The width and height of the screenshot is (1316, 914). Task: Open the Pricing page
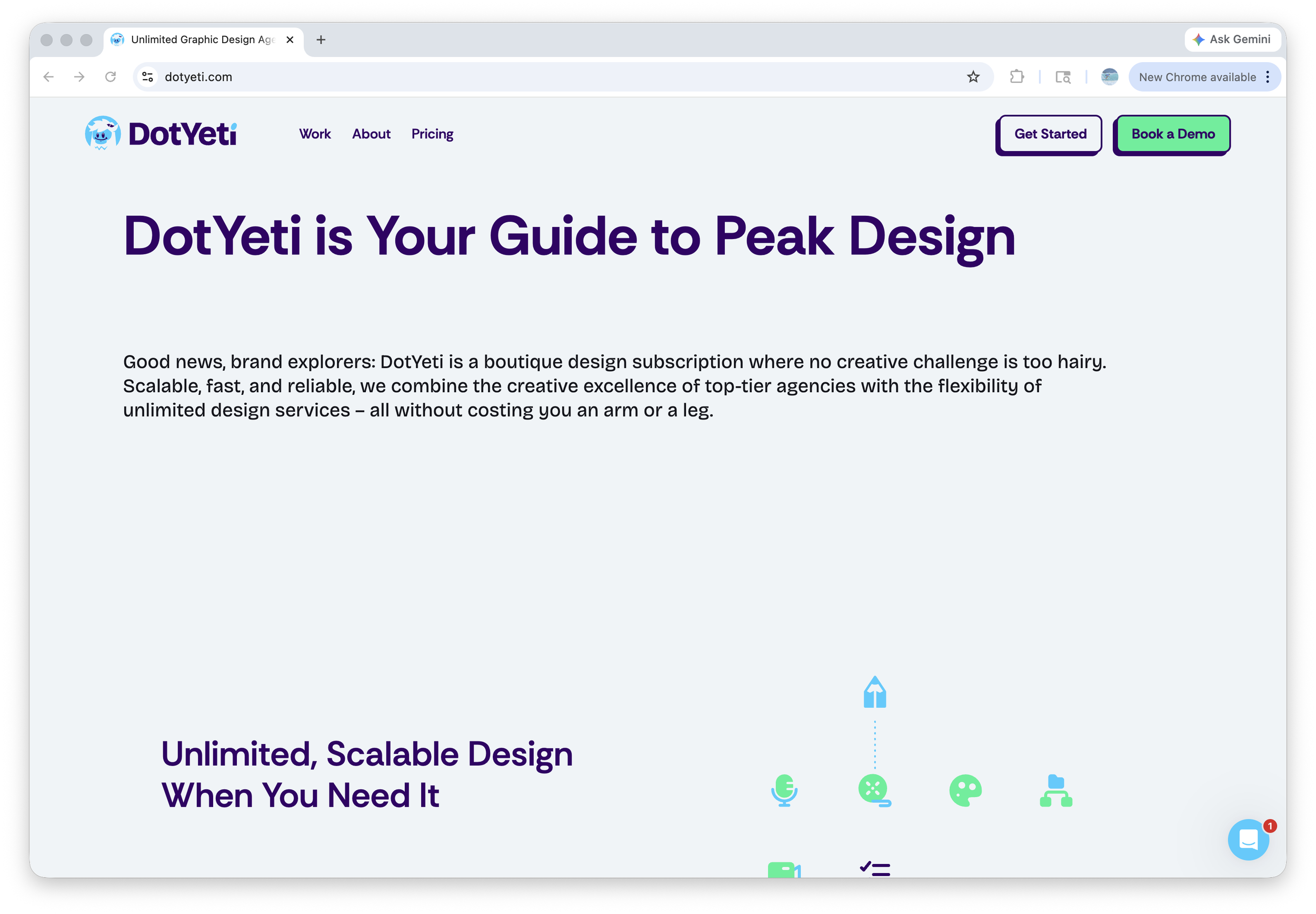(x=432, y=134)
